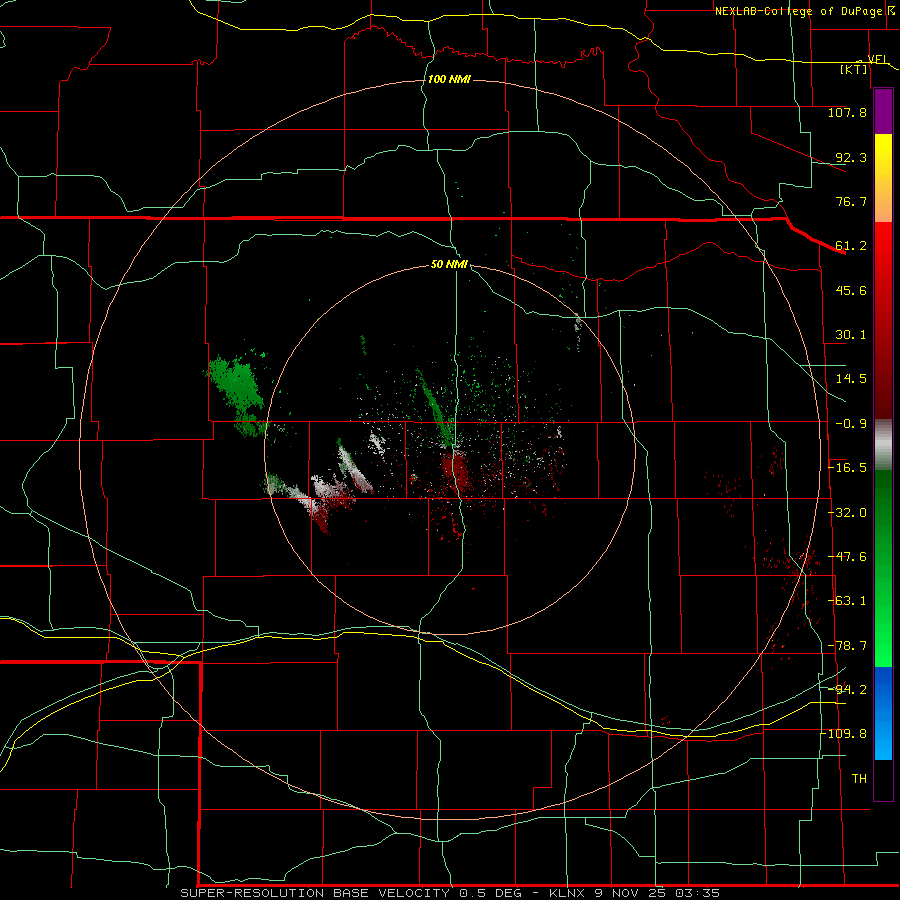Select the -0.9 scale value

click(851, 424)
